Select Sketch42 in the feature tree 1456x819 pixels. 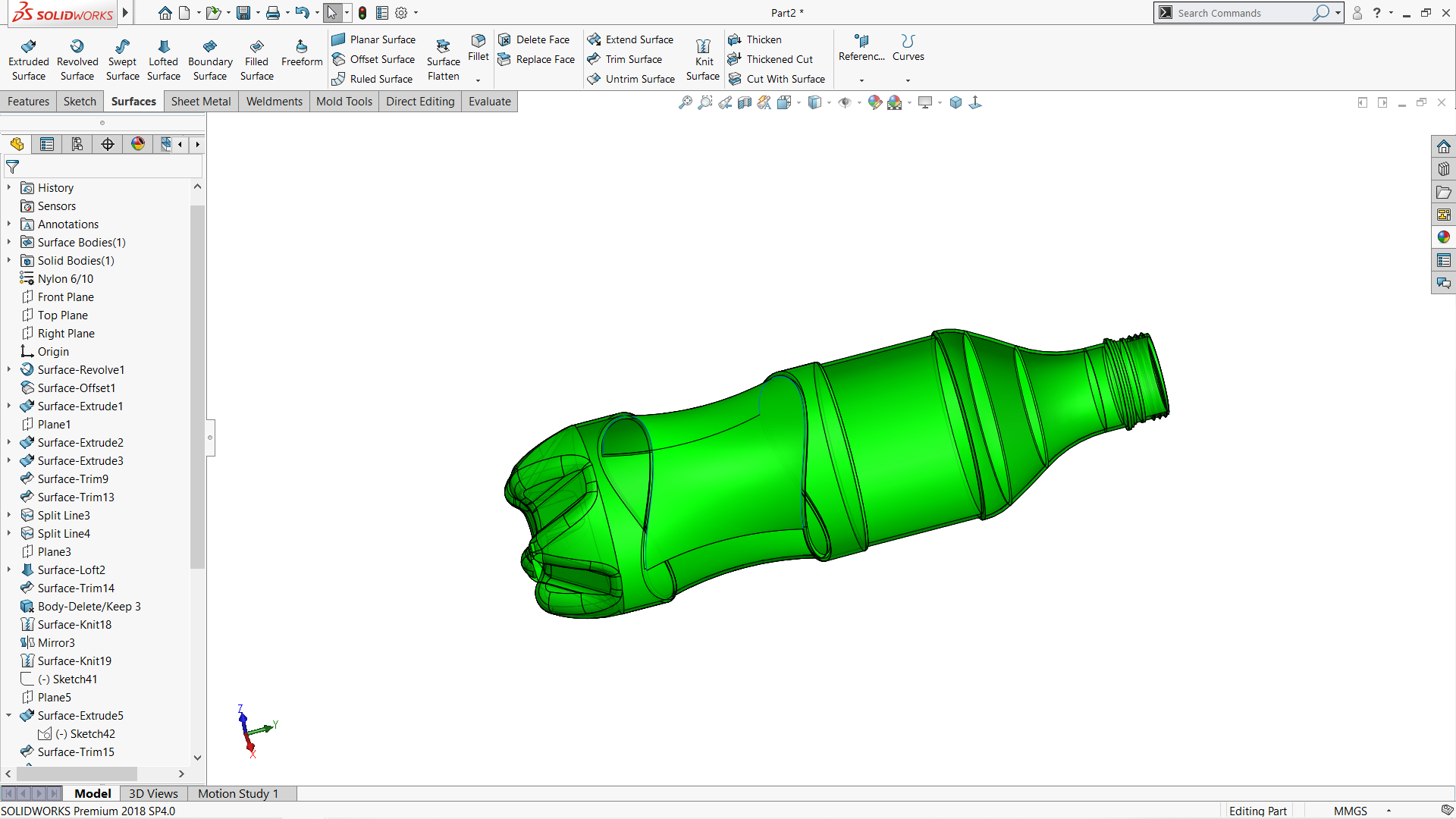(84, 733)
